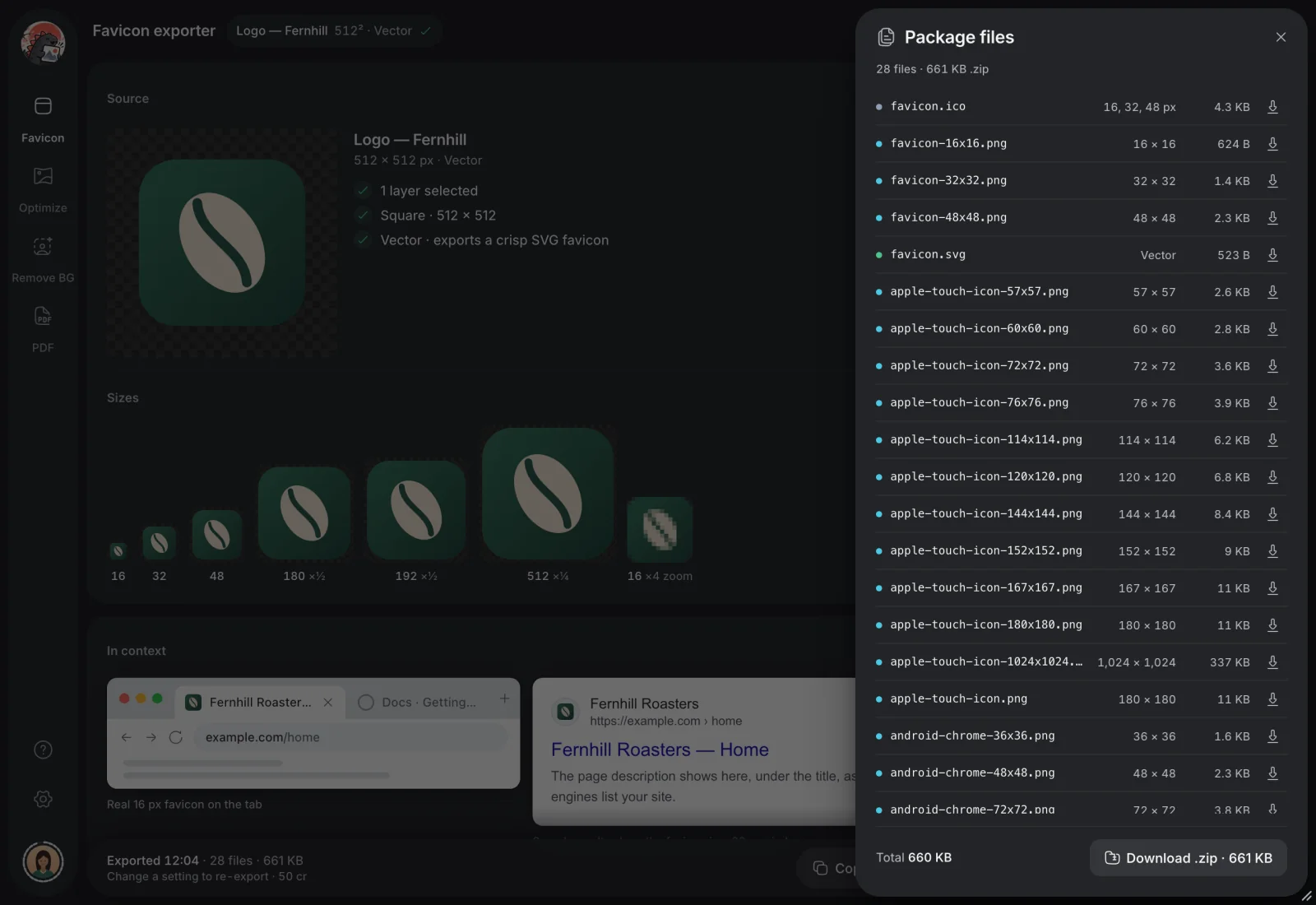Download apple-touch-icon-180x180.png
The image size is (1316, 905).
[1272, 625]
